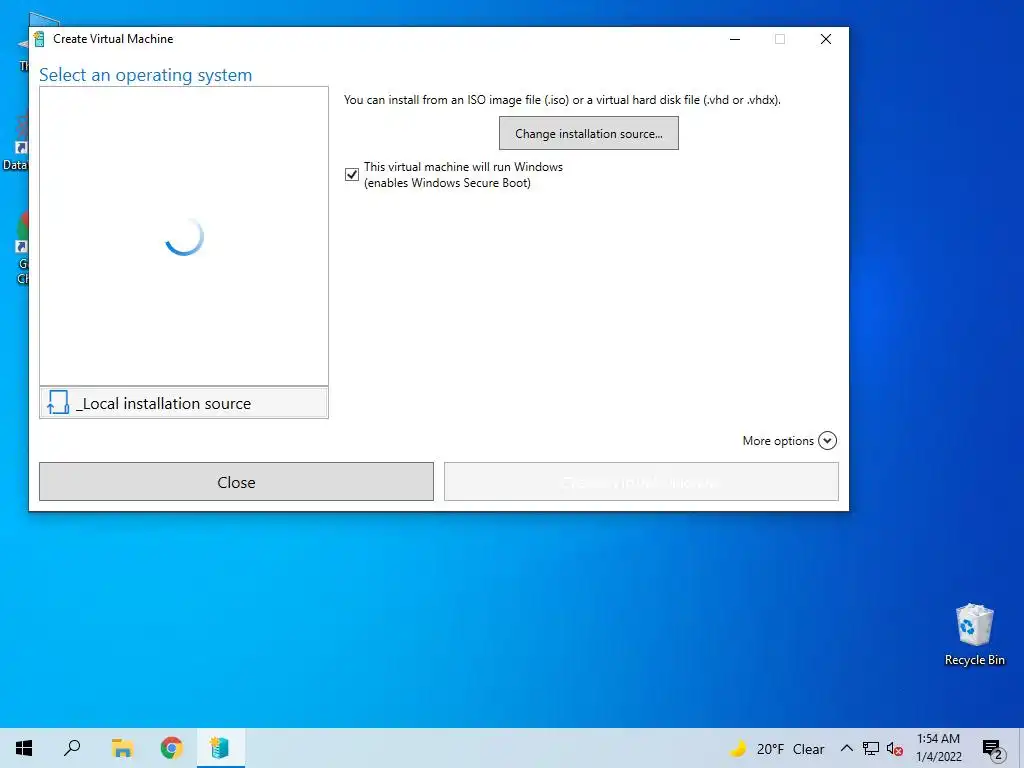
Task: Select Local installation source item
Action: (184, 403)
